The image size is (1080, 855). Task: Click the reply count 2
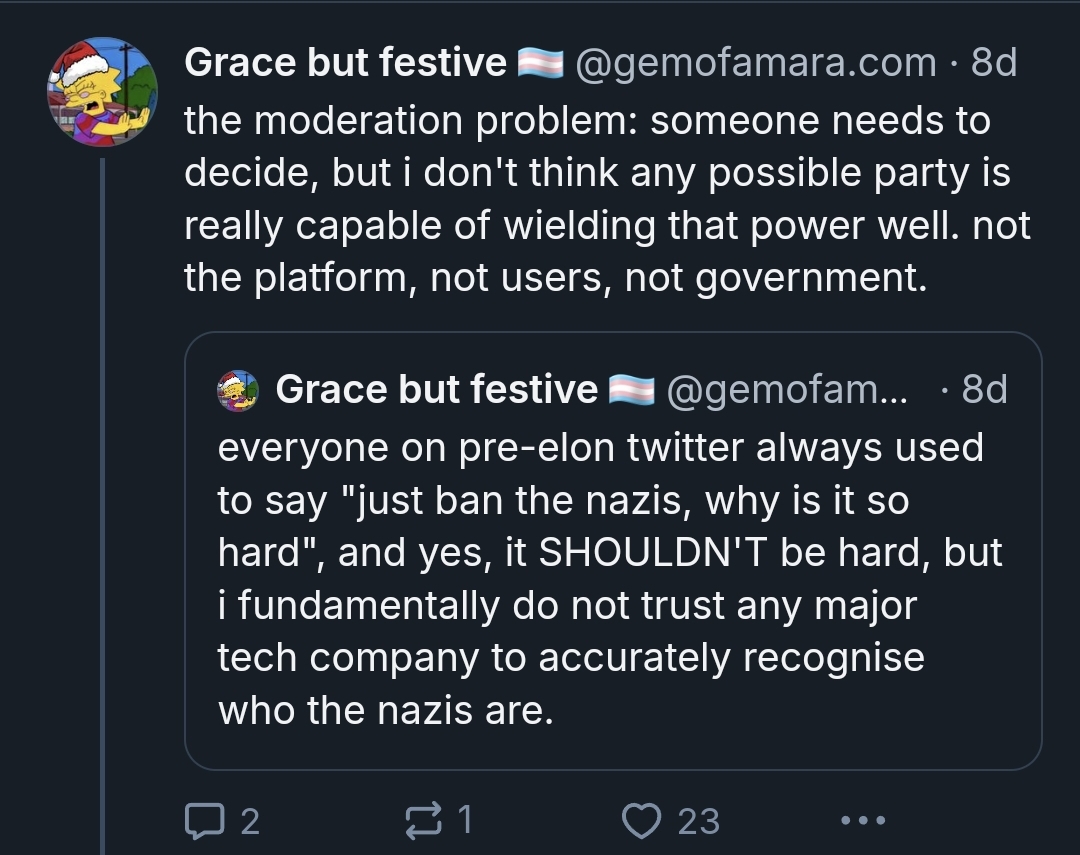[x=250, y=821]
